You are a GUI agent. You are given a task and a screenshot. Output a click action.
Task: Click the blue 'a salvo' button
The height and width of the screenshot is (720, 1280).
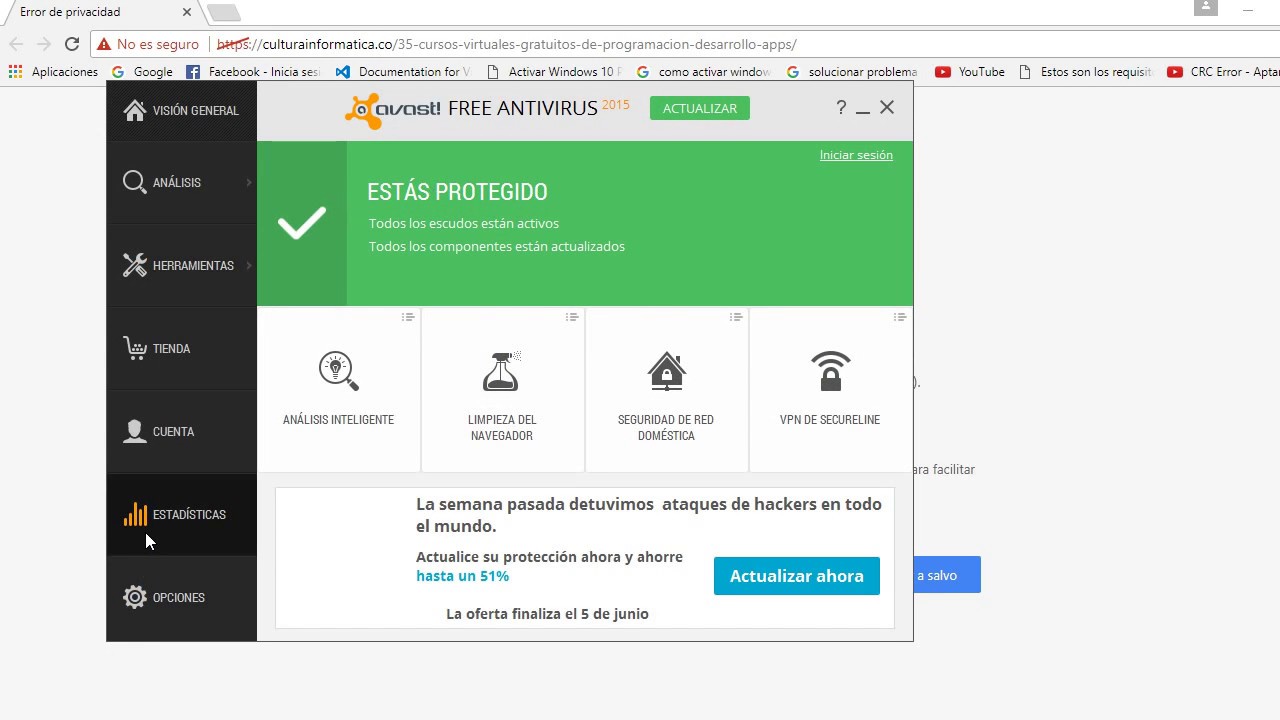(947, 575)
